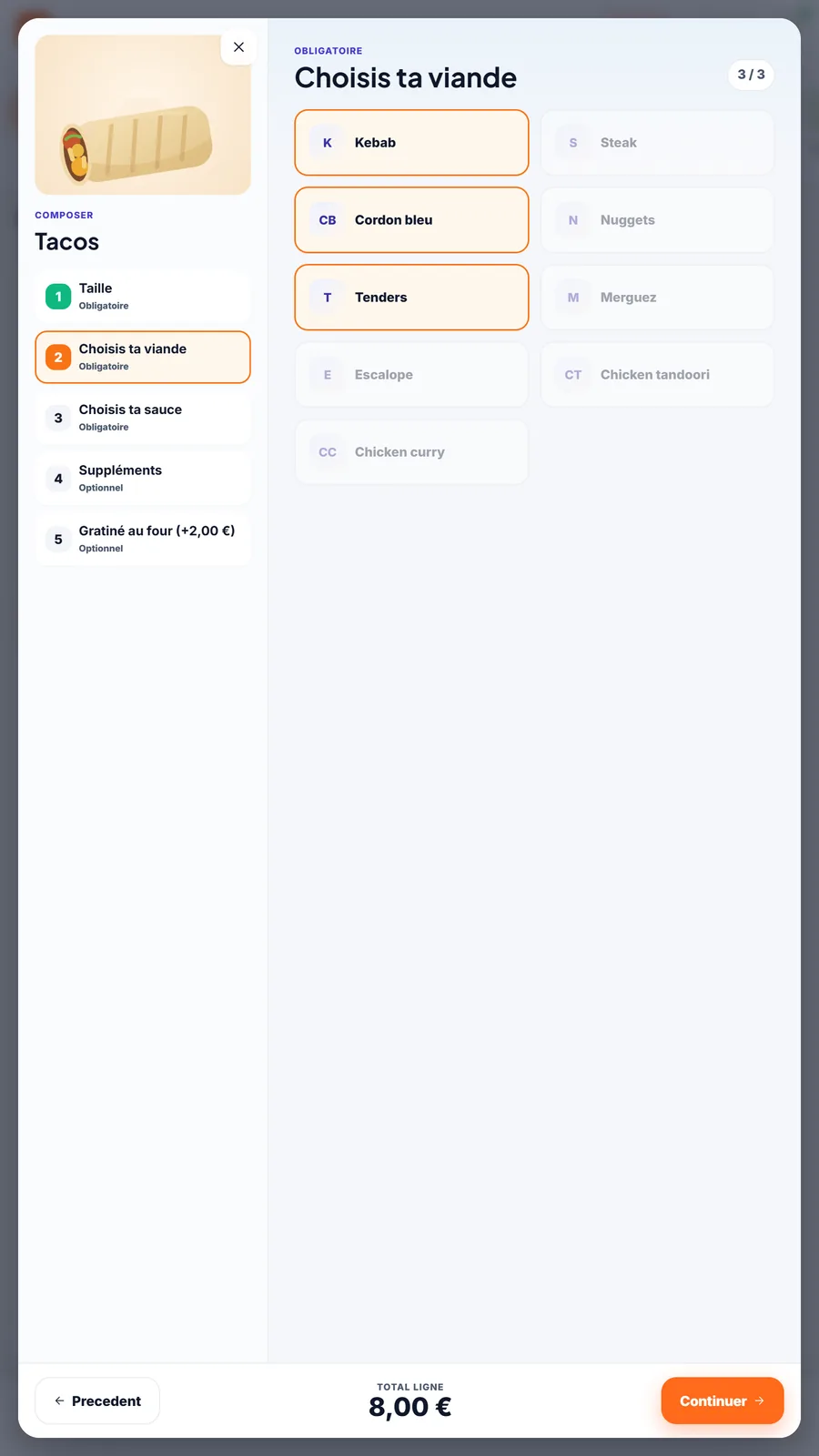The width and height of the screenshot is (819, 1456).
Task: Select the Escalope meat card
Action: pyautogui.click(x=411, y=375)
